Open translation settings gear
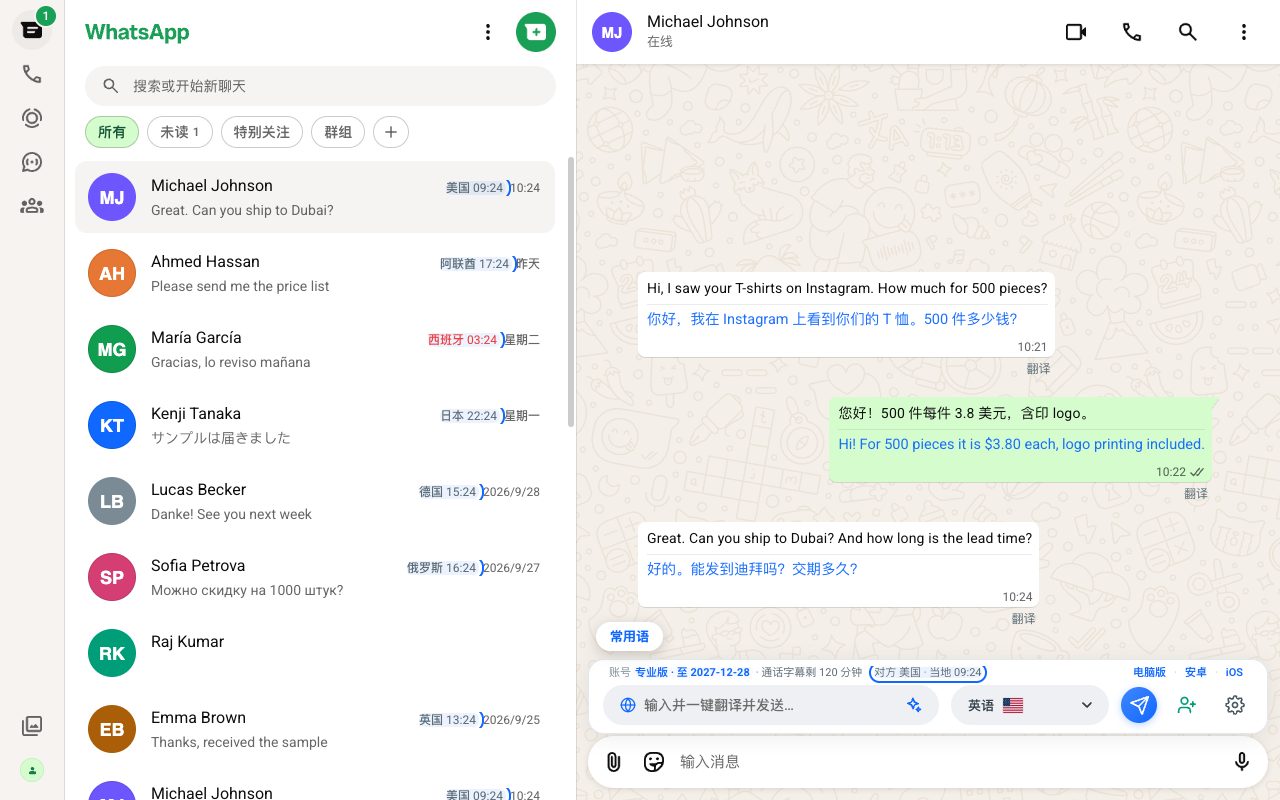1280x800 pixels. tap(1235, 705)
